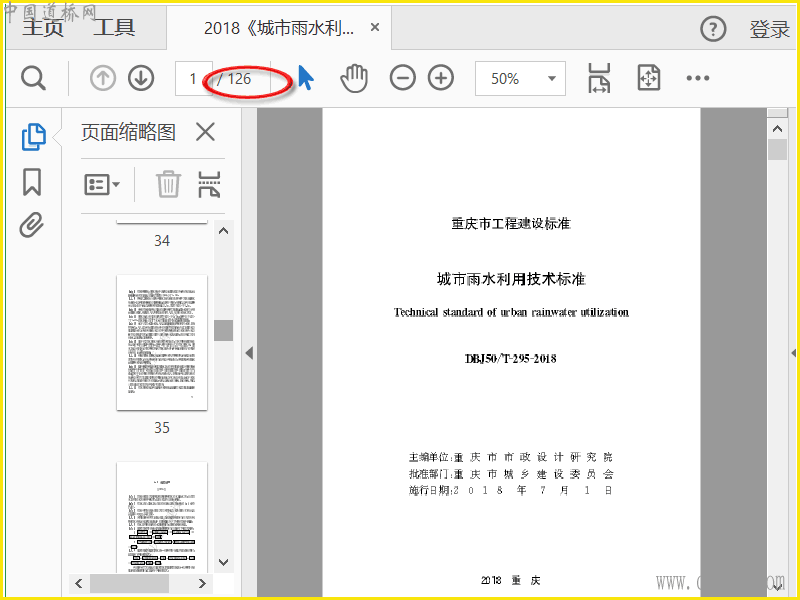Screen dimensions: 800x600
Task: Click the 登录 sign-in link
Action: (769, 30)
